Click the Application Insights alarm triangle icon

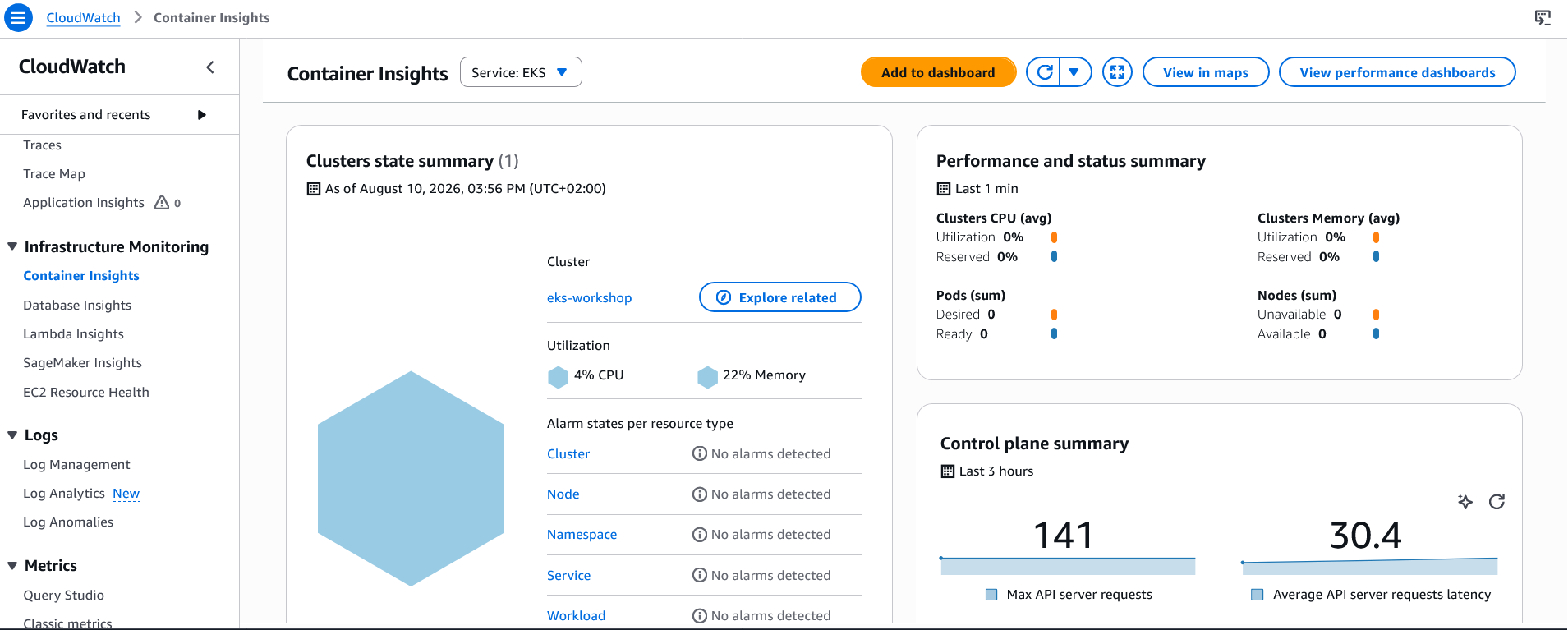coord(162,202)
